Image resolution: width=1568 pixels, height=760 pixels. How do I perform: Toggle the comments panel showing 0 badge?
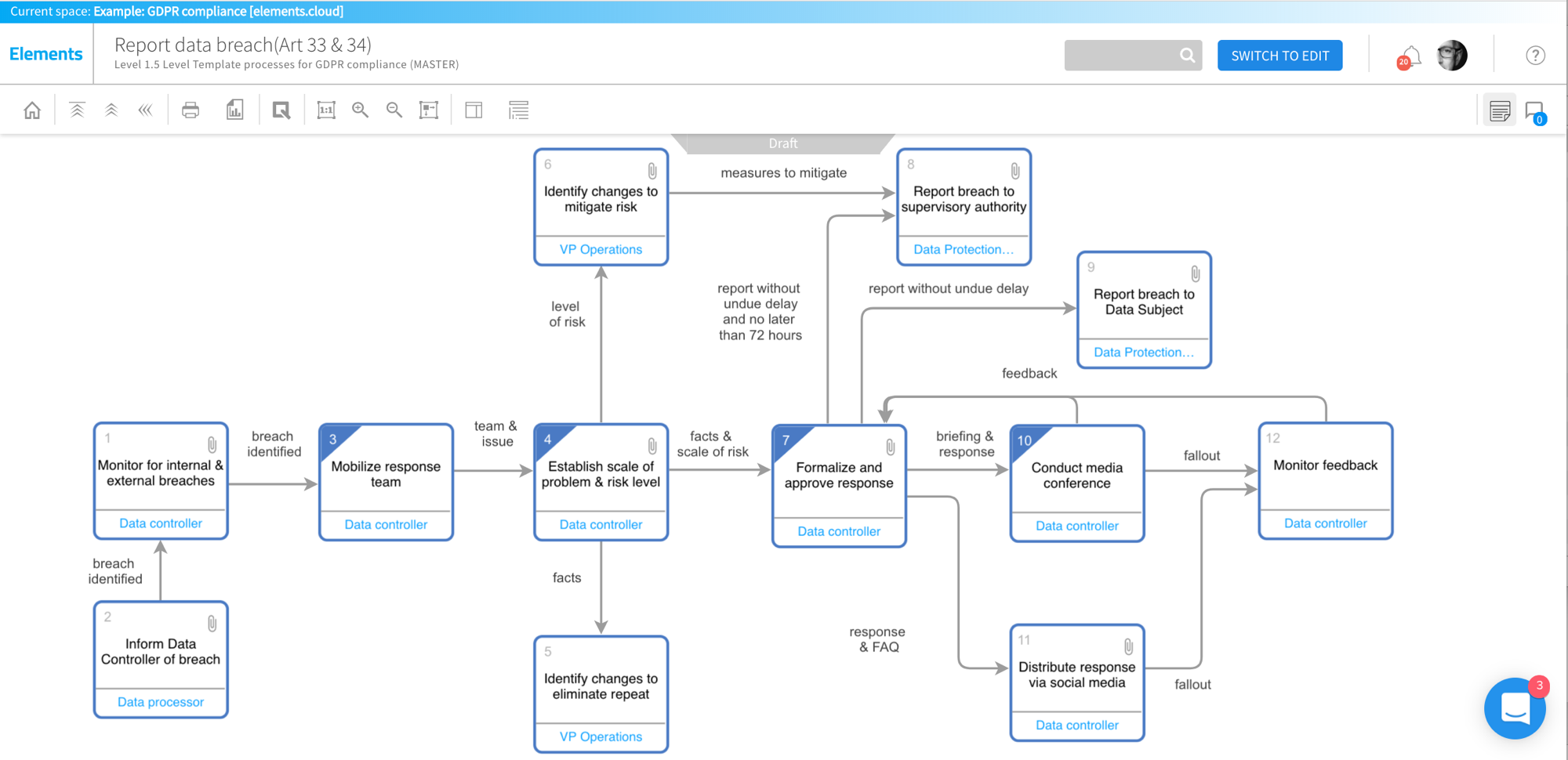[1534, 111]
